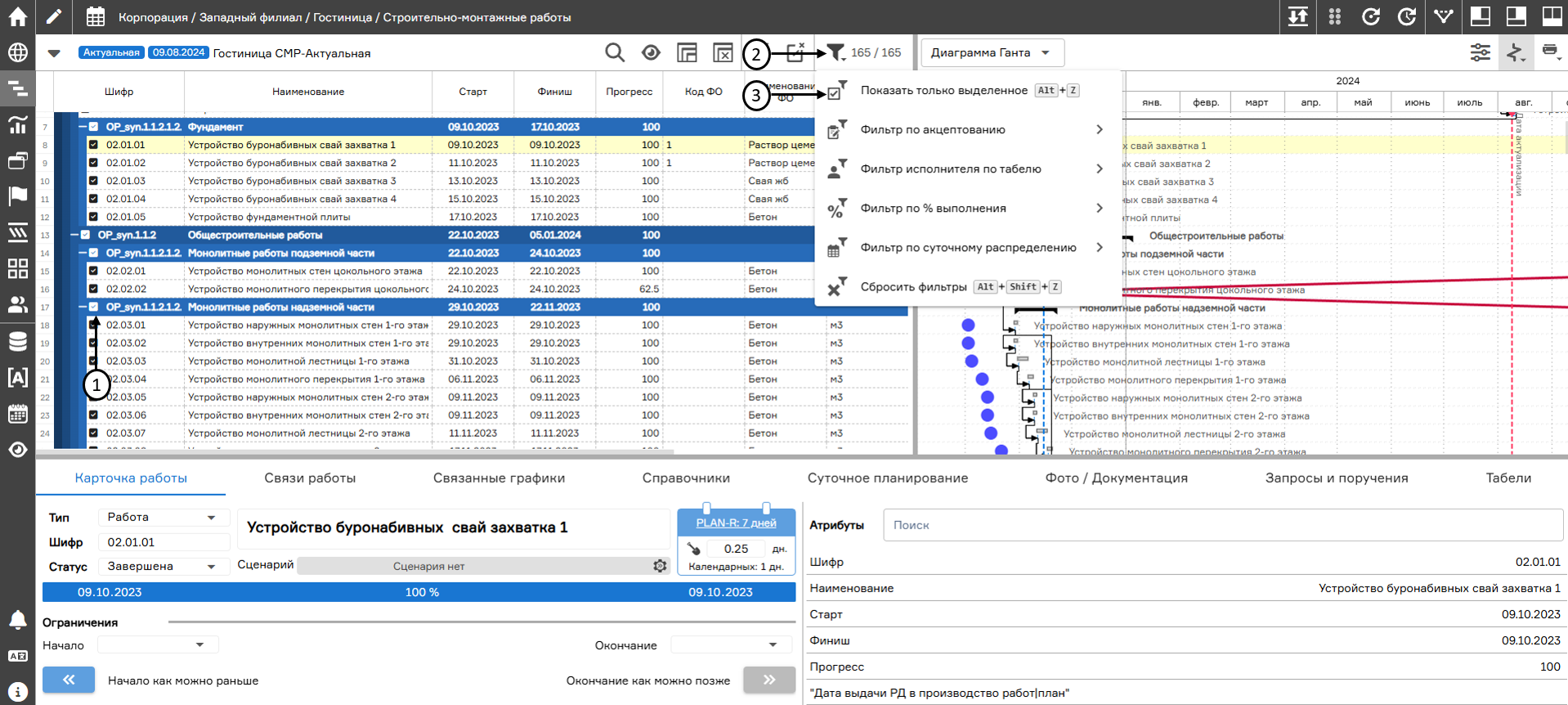This screenshot has height=705, width=1568.
Task: Open Фильтр по % выполнения submenu
Action: point(970,208)
